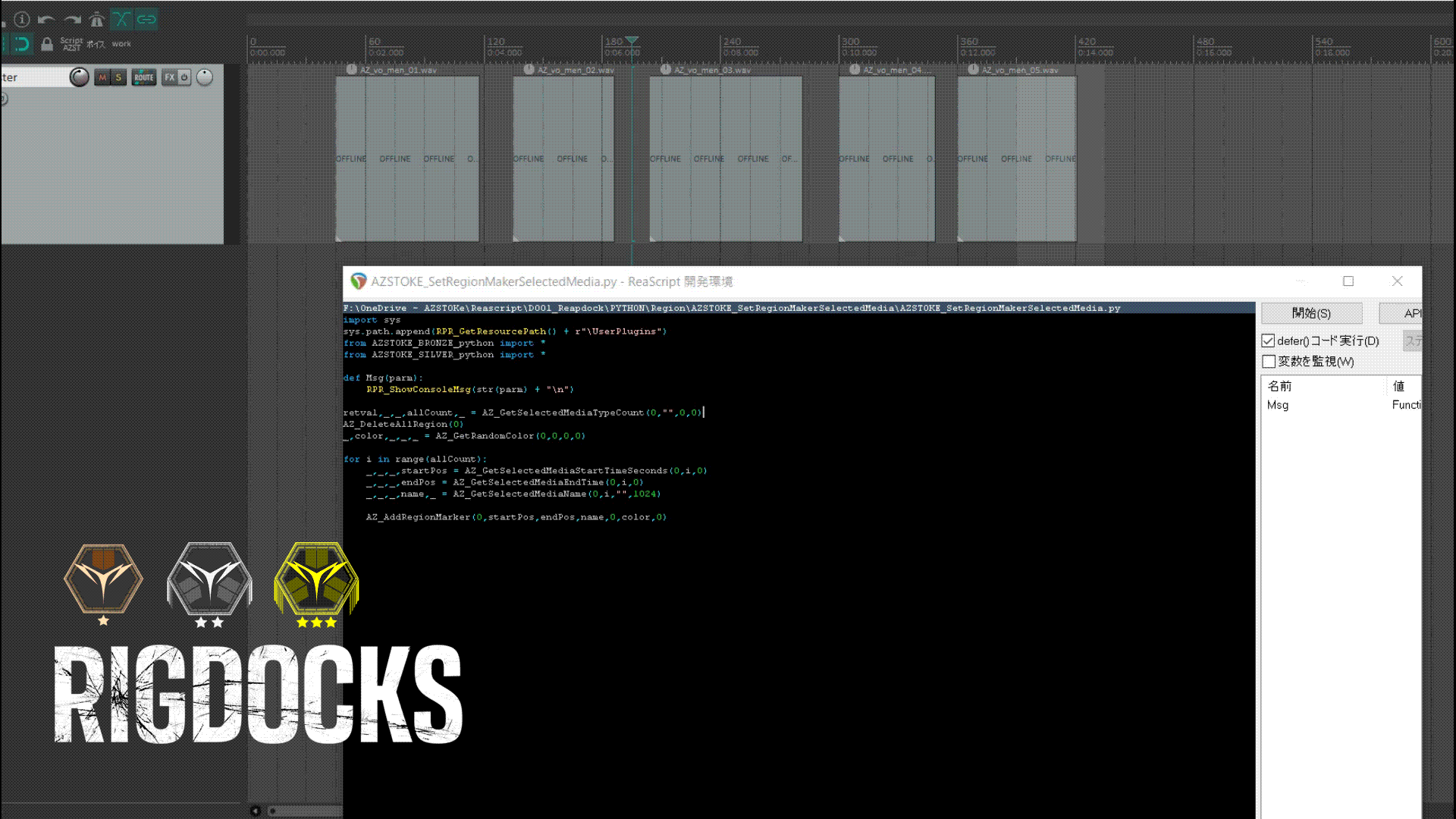Click icon on AZ_vo_men_01.wav item header
1456x819 pixels.
click(351, 70)
